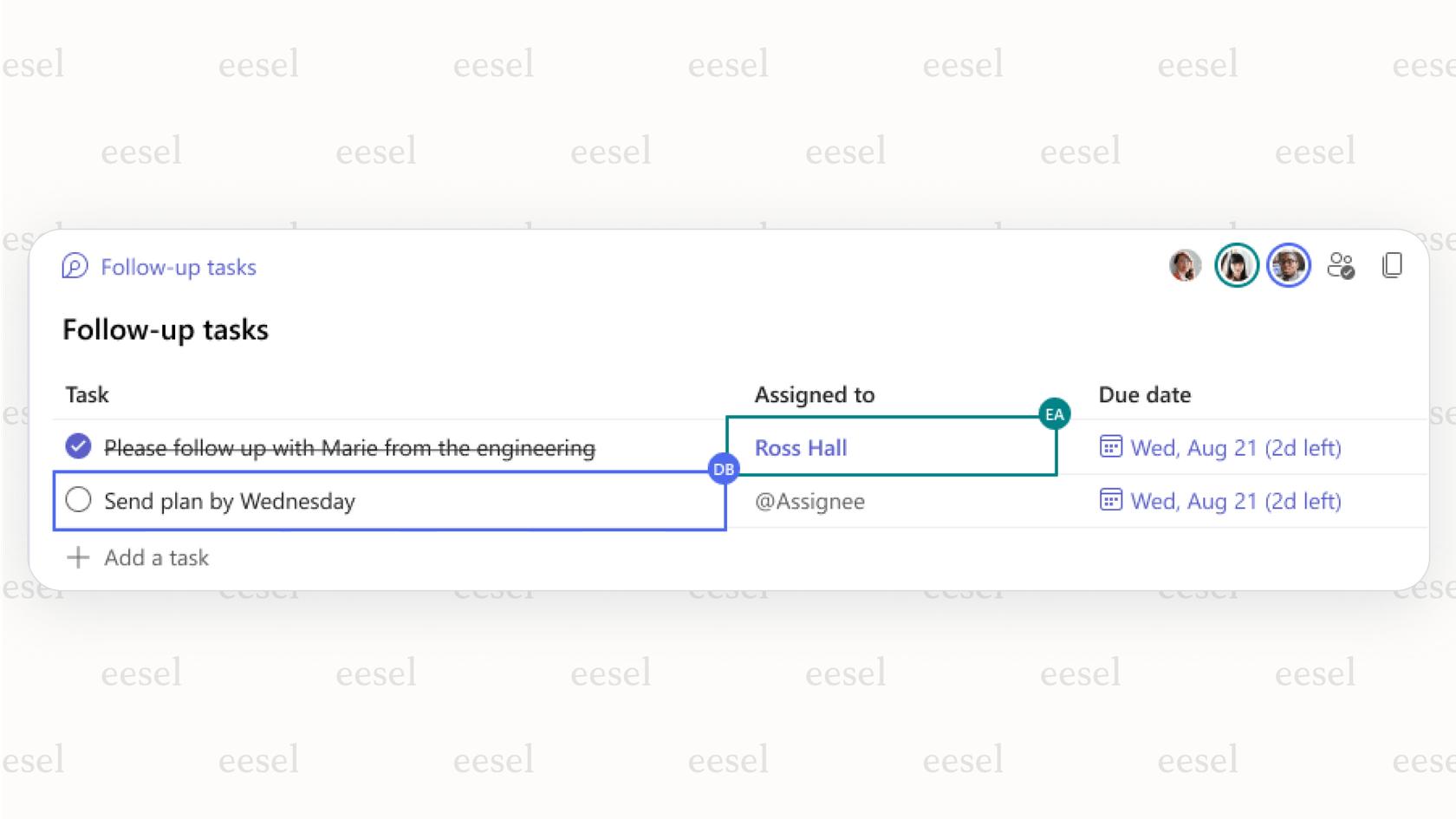
Task: Mark Send plan by Wednesday as complete
Action: pos(78,500)
